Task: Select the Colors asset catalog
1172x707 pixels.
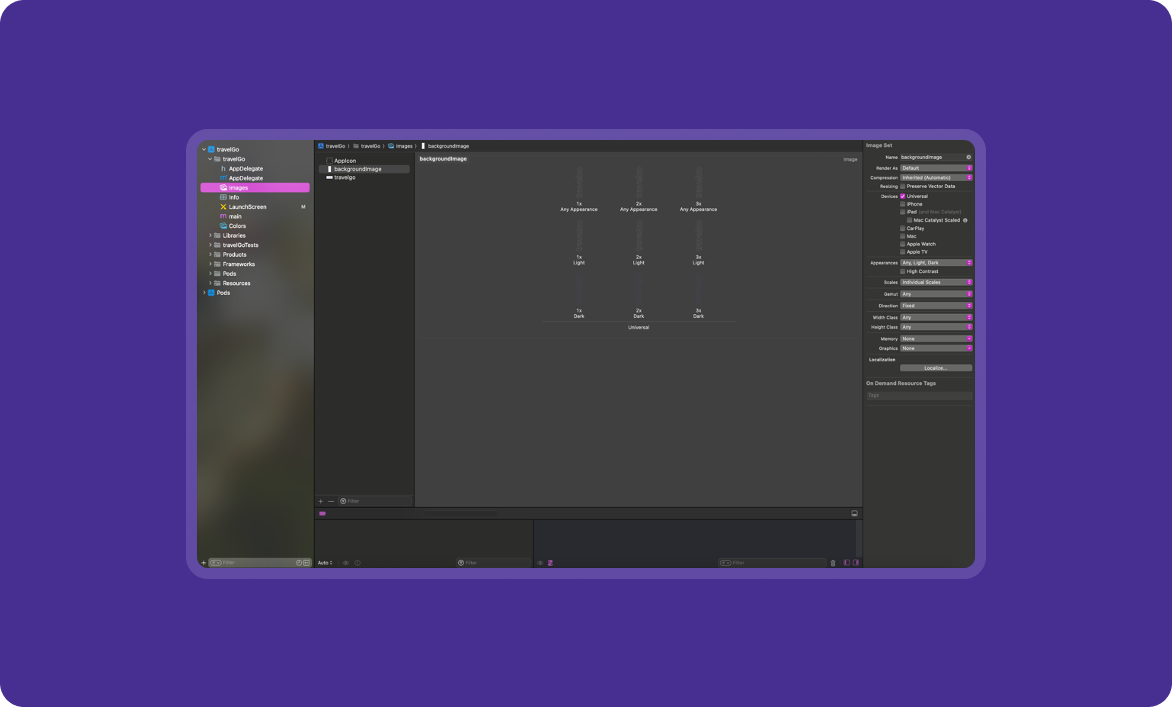Action: 237,226
